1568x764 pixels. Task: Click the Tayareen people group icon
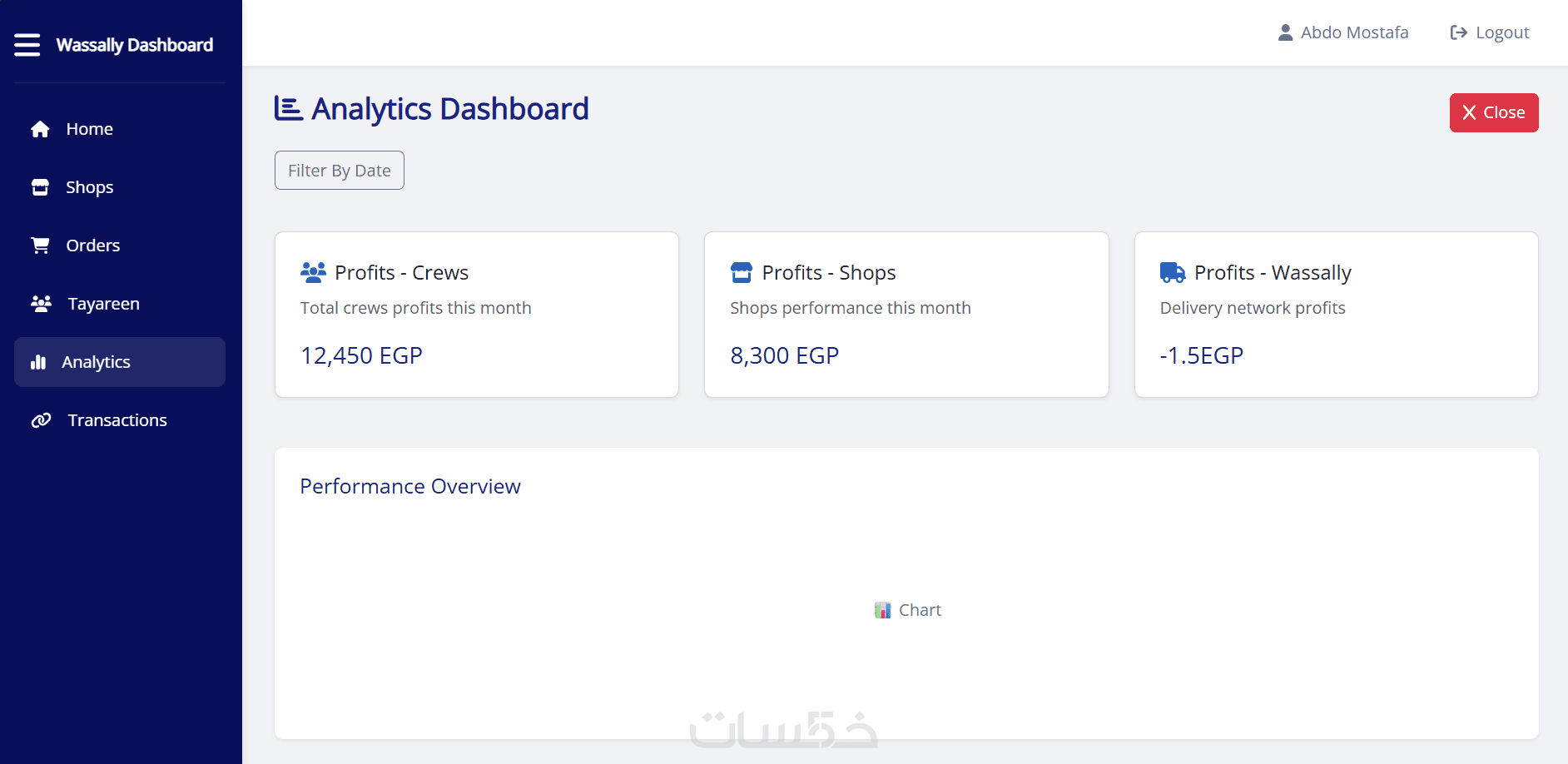(41, 304)
